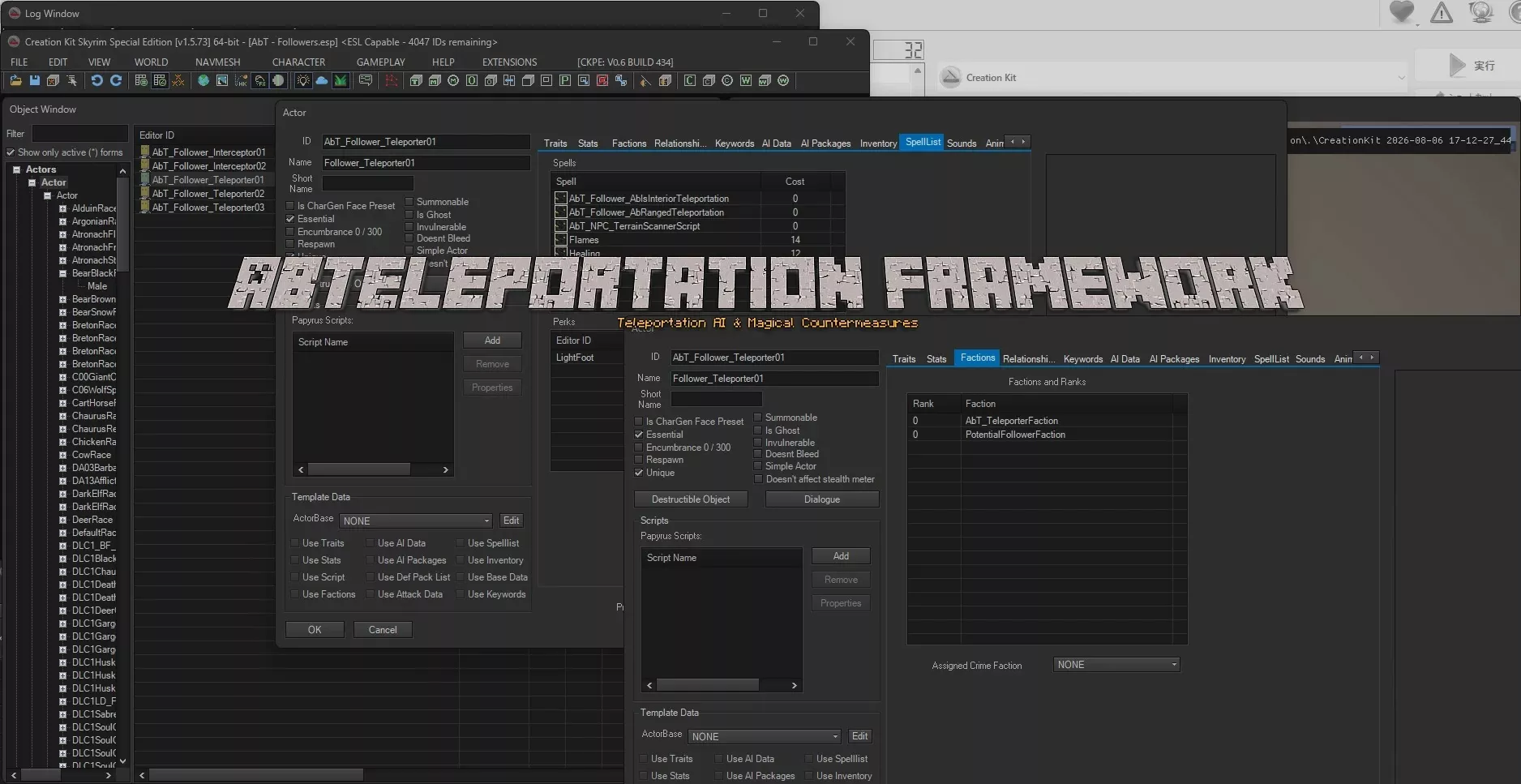Click the red navmesh triangle icon
This screenshot has height=784, width=1521.
392,80
